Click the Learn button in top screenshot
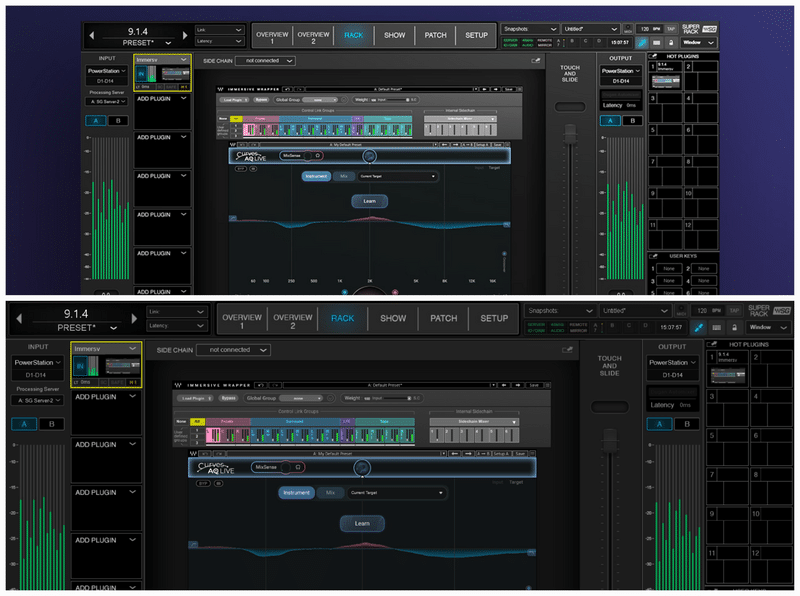Viewport: 800px width, 596px height. [369, 201]
